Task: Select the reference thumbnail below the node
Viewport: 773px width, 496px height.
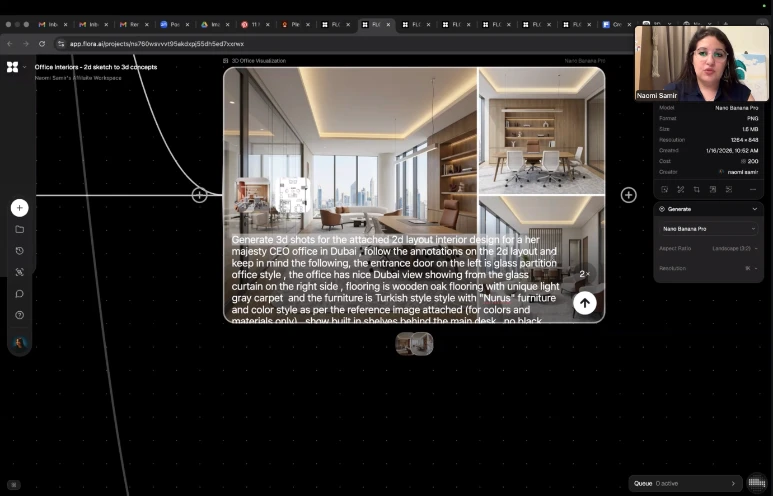Action: click(414, 344)
